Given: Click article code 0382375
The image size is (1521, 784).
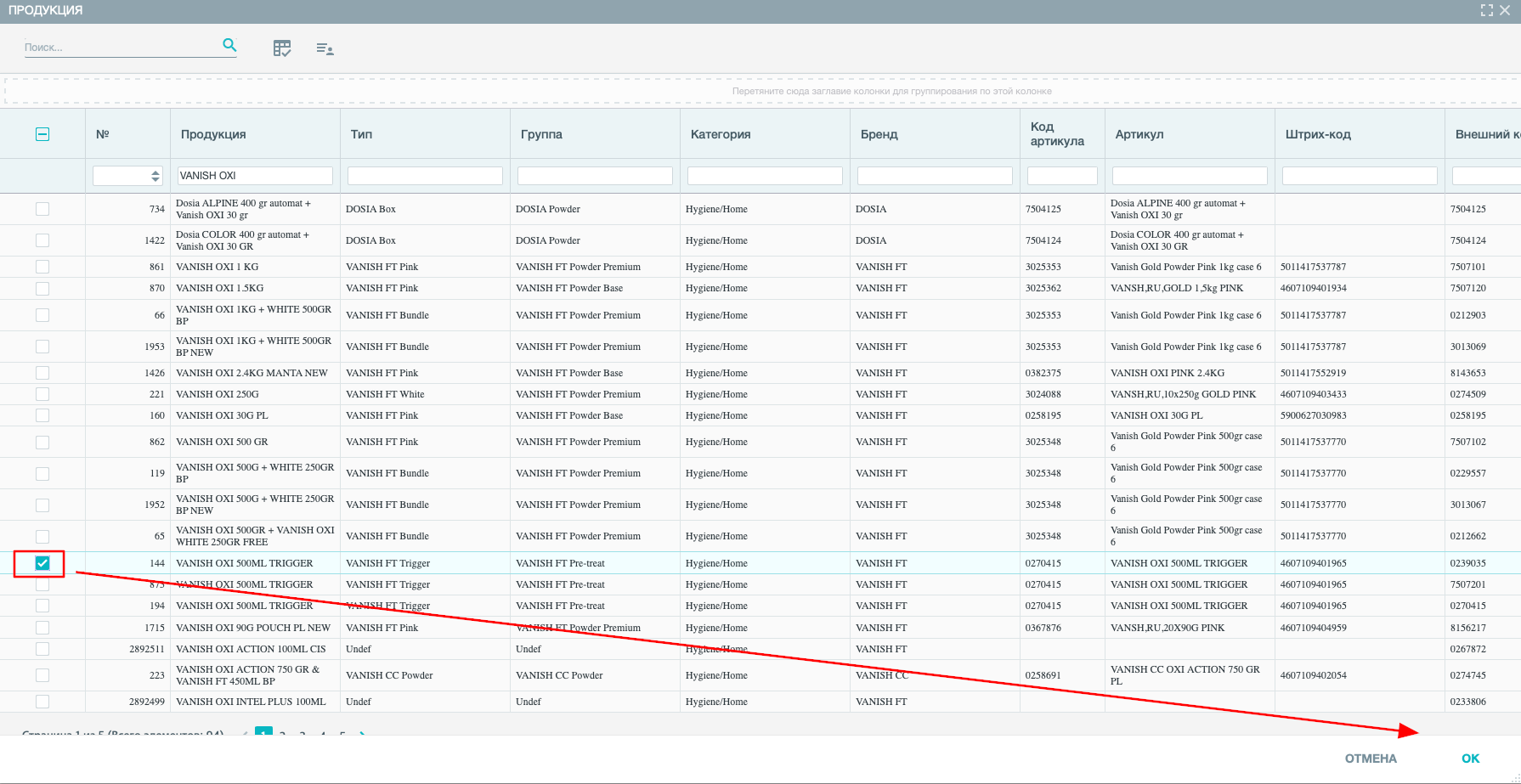Looking at the screenshot, I should pos(1043,373).
